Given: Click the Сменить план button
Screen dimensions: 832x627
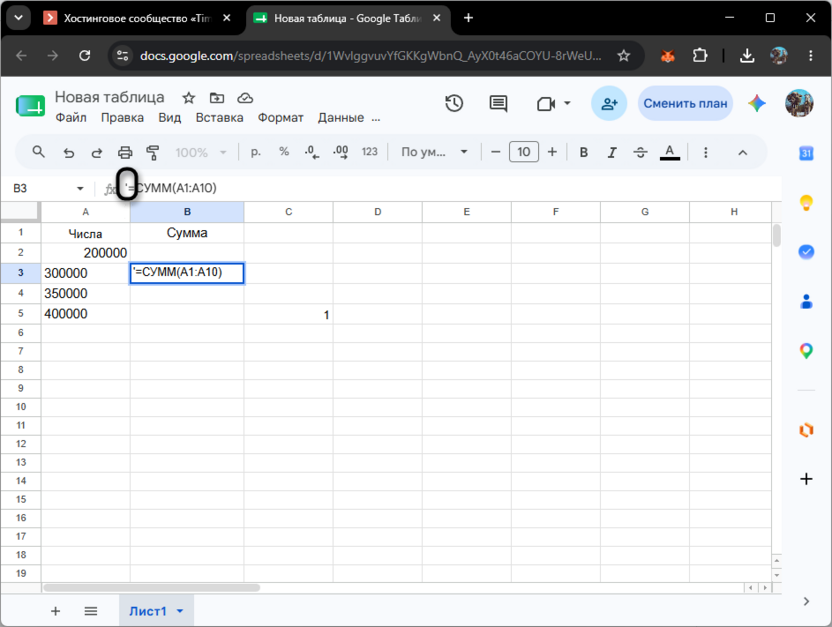Looking at the screenshot, I should tap(686, 103).
